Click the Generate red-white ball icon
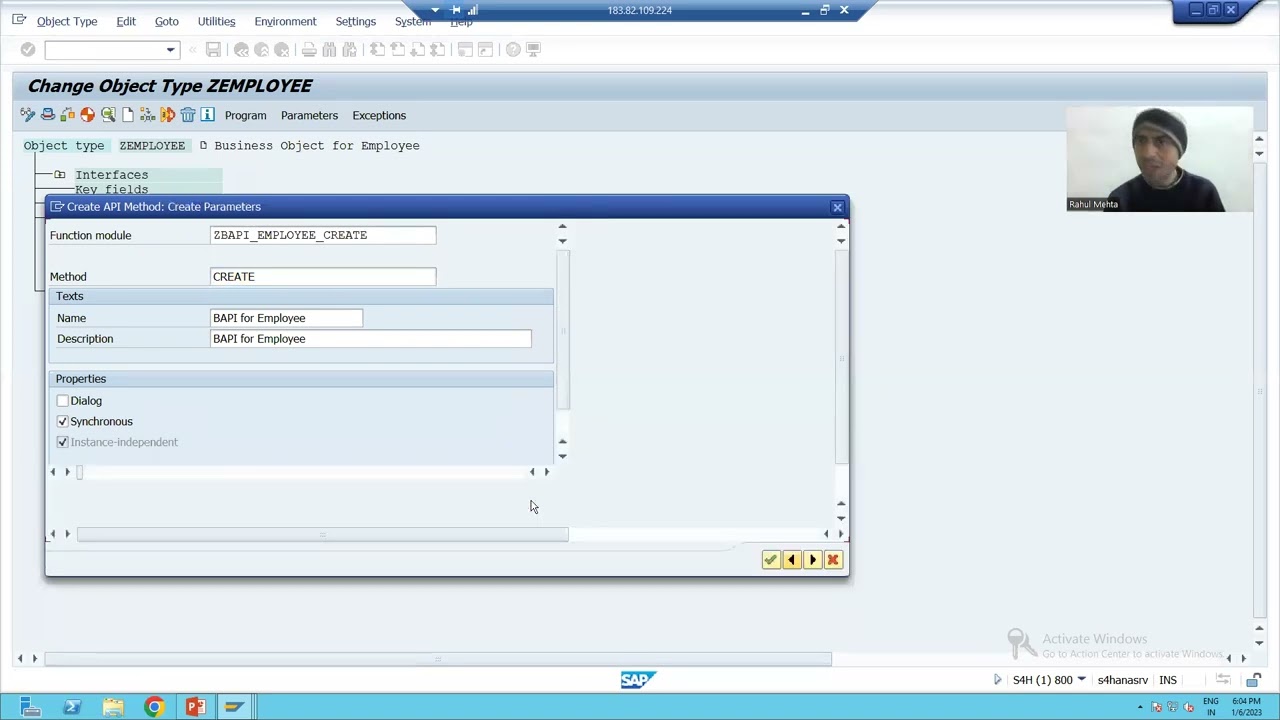 (x=87, y=115)
